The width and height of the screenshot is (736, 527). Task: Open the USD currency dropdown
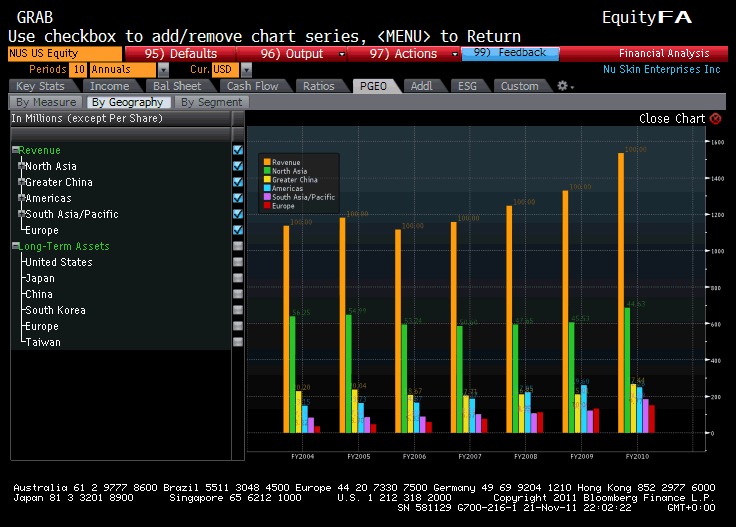[246, 70]
